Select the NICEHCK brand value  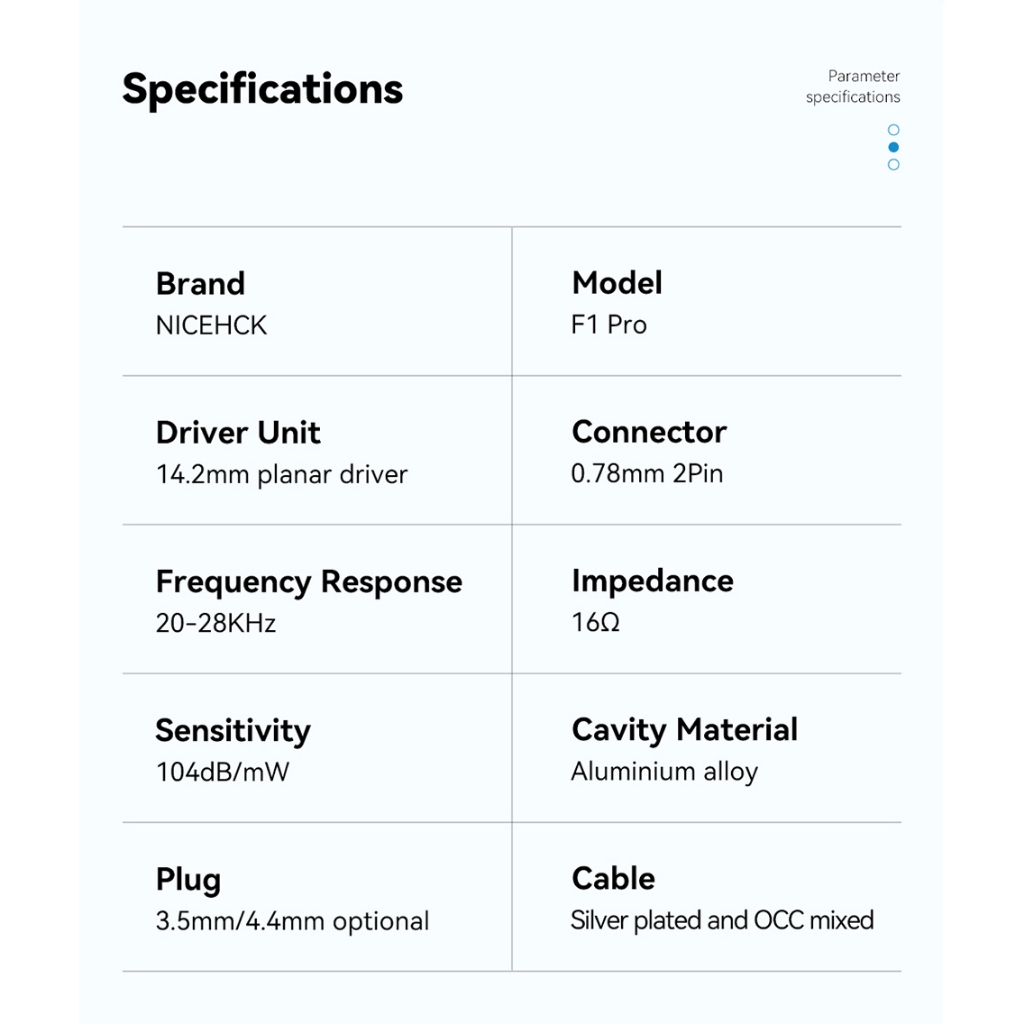[211, 326]
